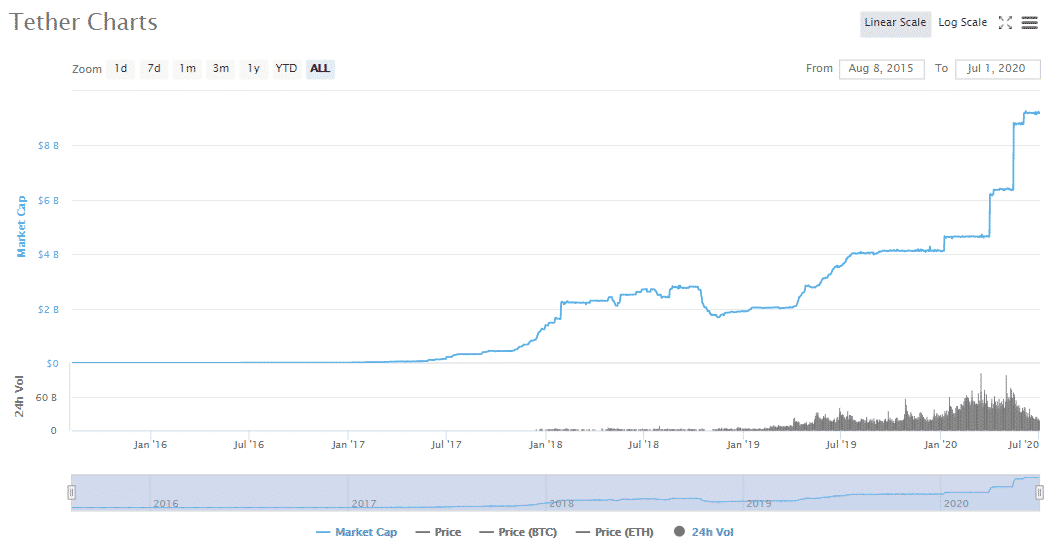The height and width of the screenshot is (549, 1064).
Task: Click the $4 B axis label
Action: click(48, 254)
